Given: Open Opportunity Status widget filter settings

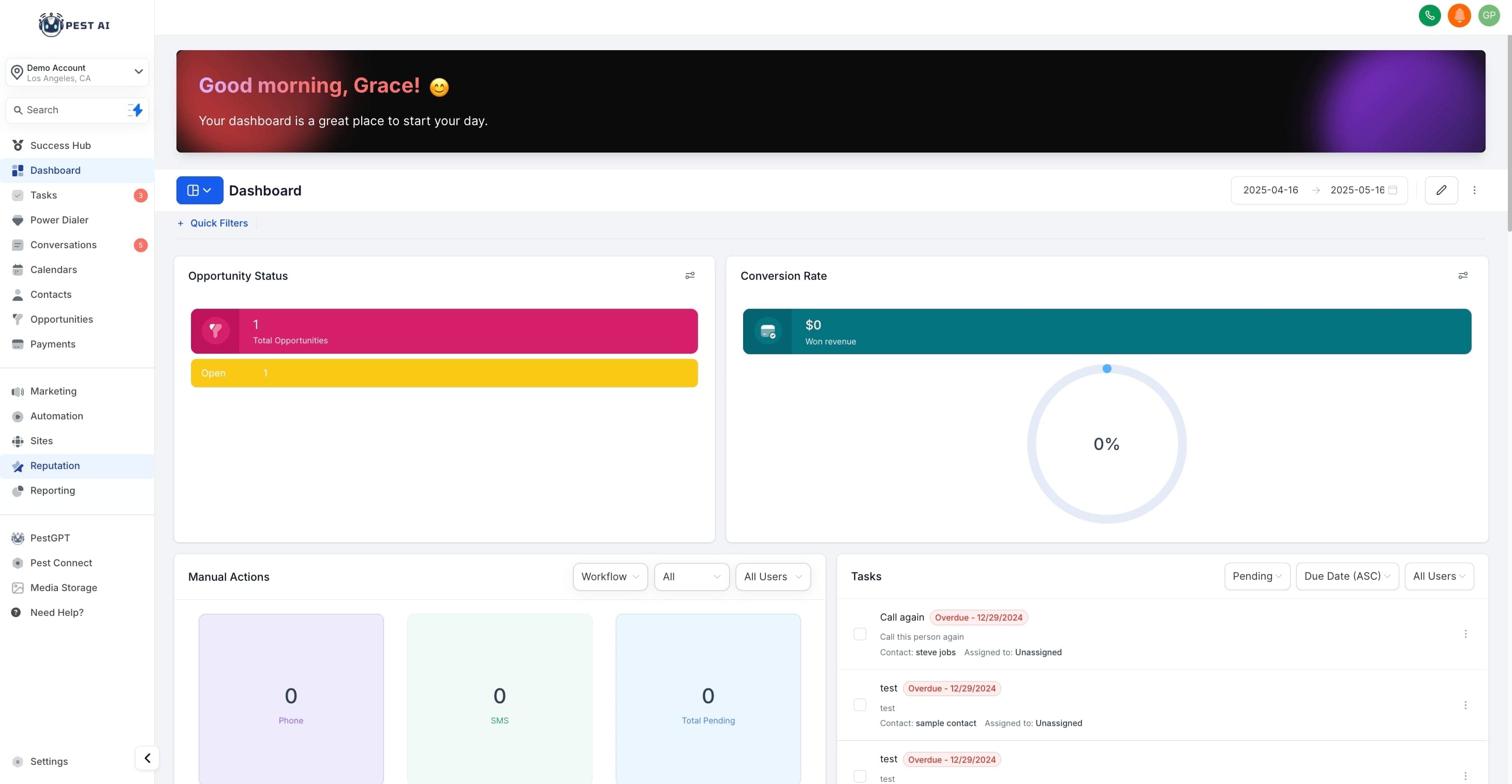Looking at the screenshot, I should point(690,275).
